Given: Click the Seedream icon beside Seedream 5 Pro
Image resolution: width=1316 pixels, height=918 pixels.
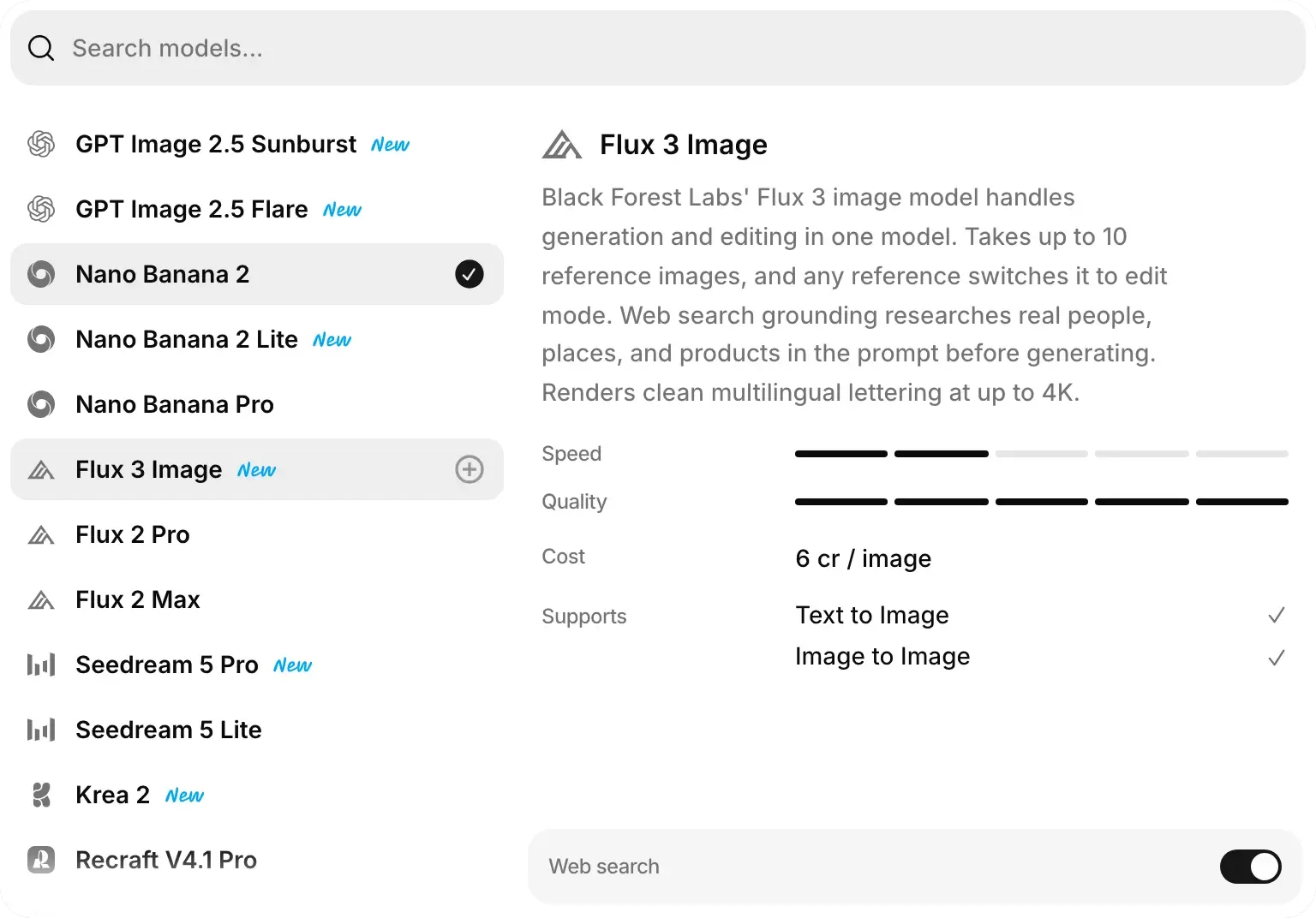Looking at the screenshot, I should (x=41, y=665).
